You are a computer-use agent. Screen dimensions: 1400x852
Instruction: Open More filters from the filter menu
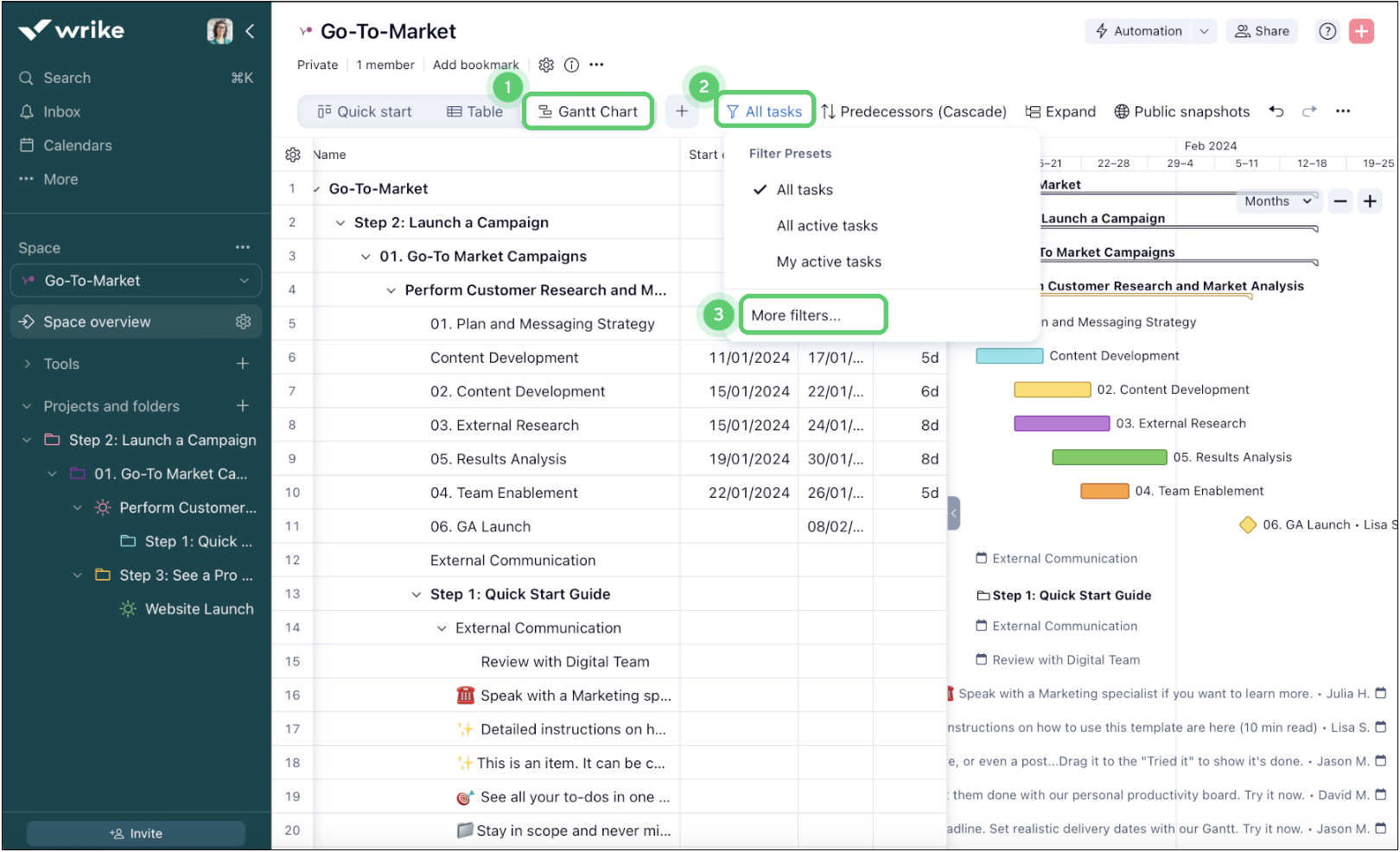795,315
